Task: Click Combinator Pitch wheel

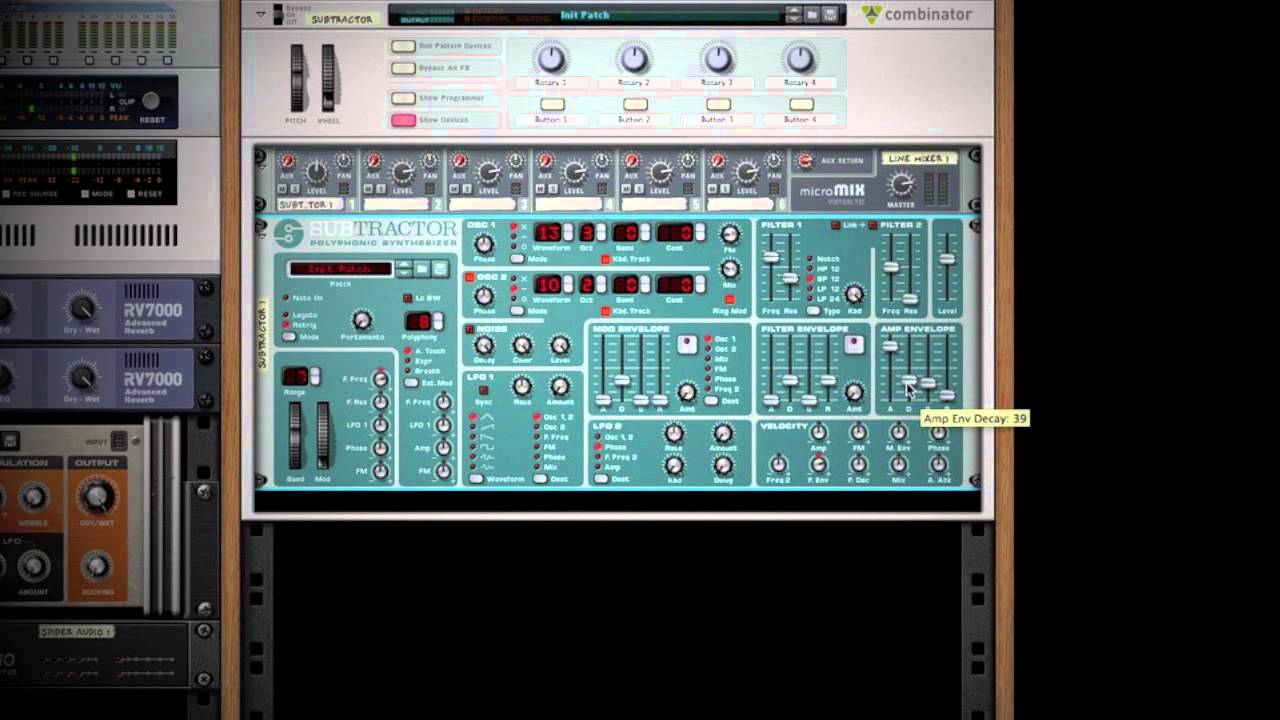Action: [297, 78]
